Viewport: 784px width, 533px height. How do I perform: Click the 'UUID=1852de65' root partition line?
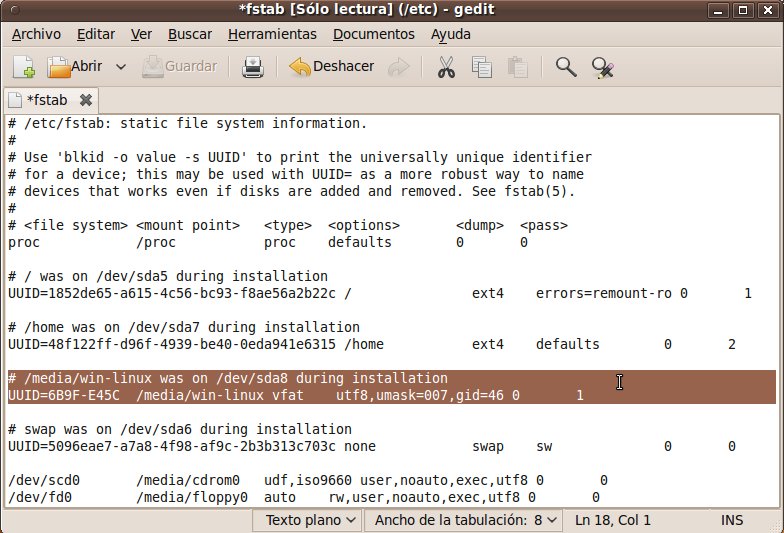click(380, 293)
